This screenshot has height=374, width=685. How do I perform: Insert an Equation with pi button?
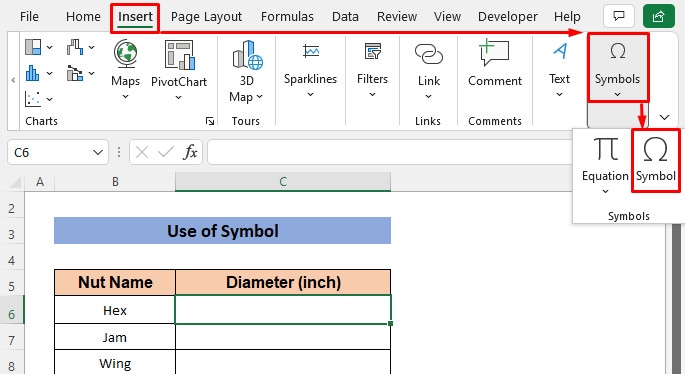pos(605,158)
